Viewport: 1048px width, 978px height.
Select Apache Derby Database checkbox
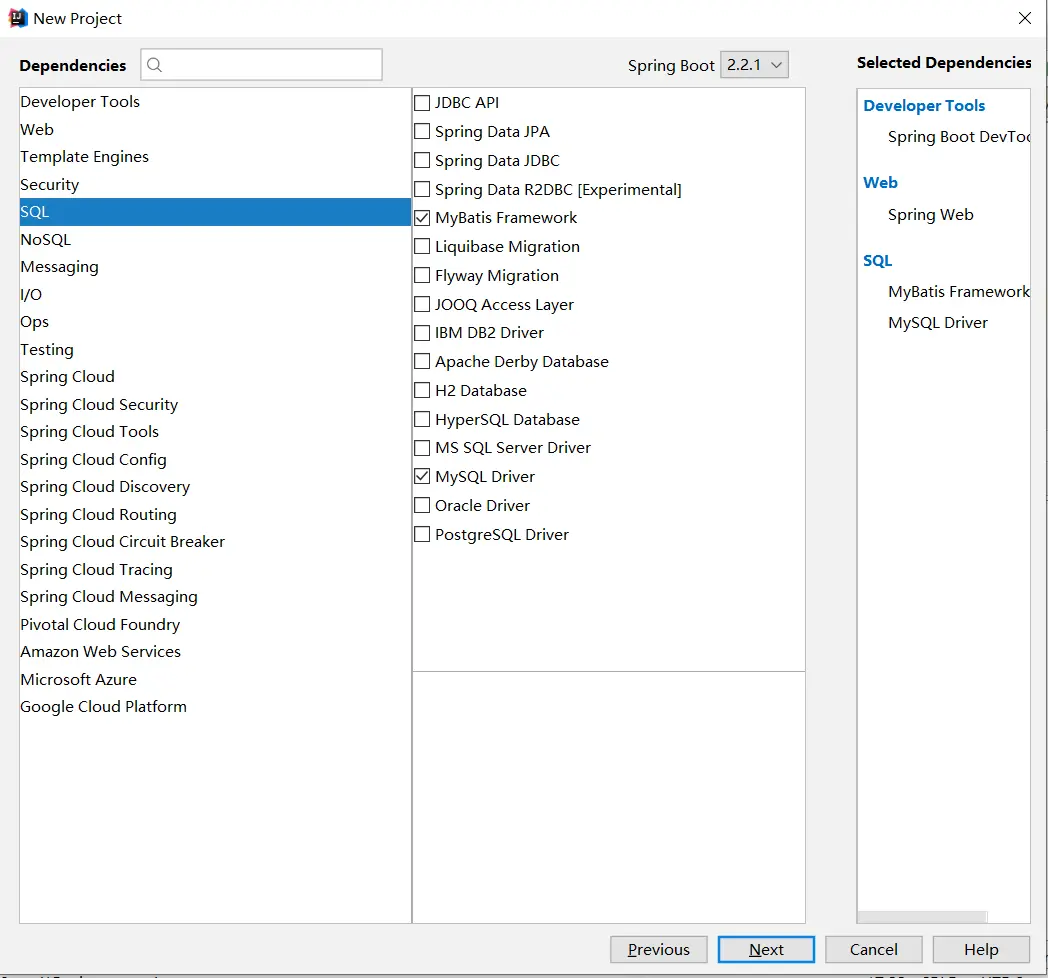pos(422,362)
